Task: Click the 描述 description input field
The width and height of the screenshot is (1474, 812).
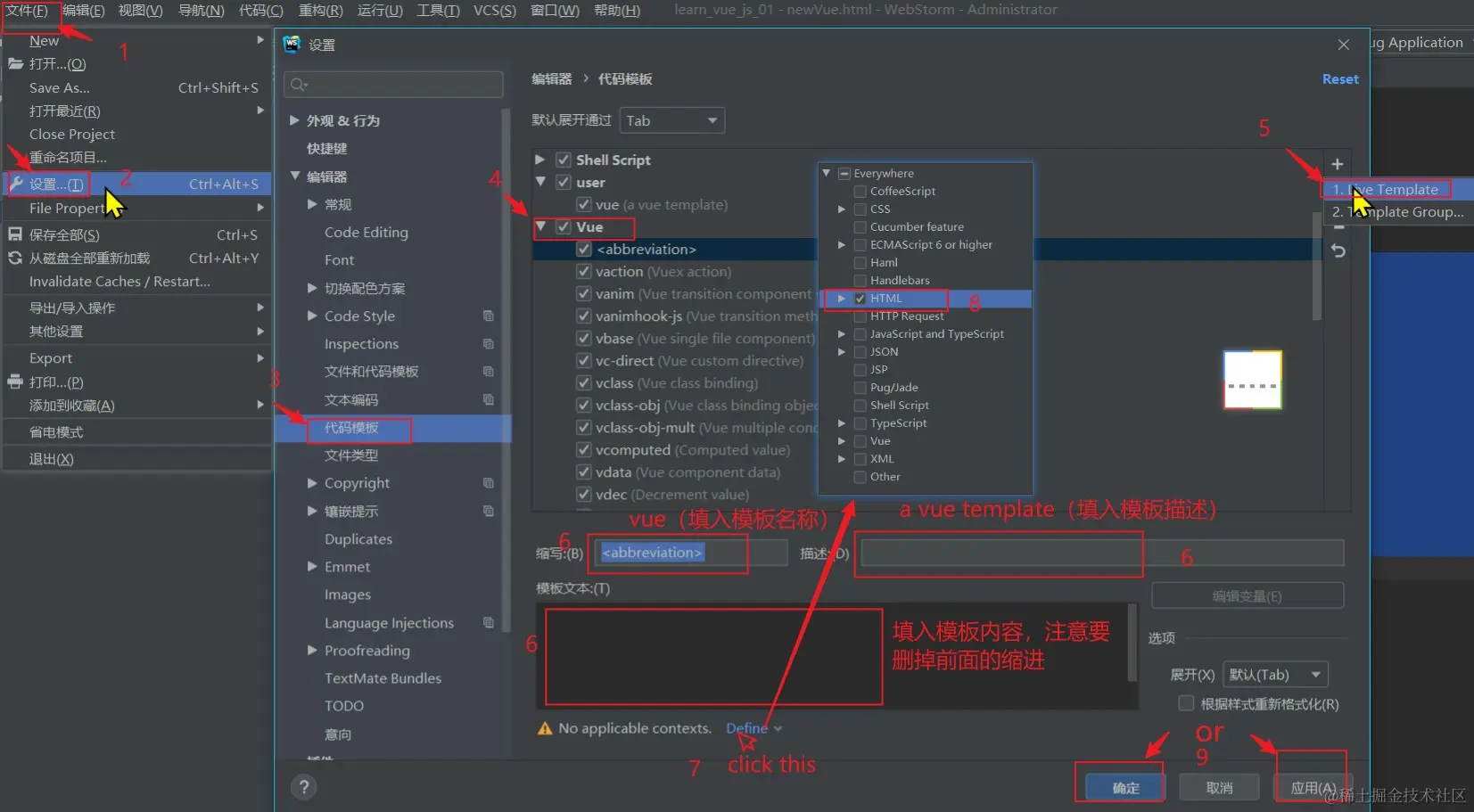Action: coord(1101,553)
